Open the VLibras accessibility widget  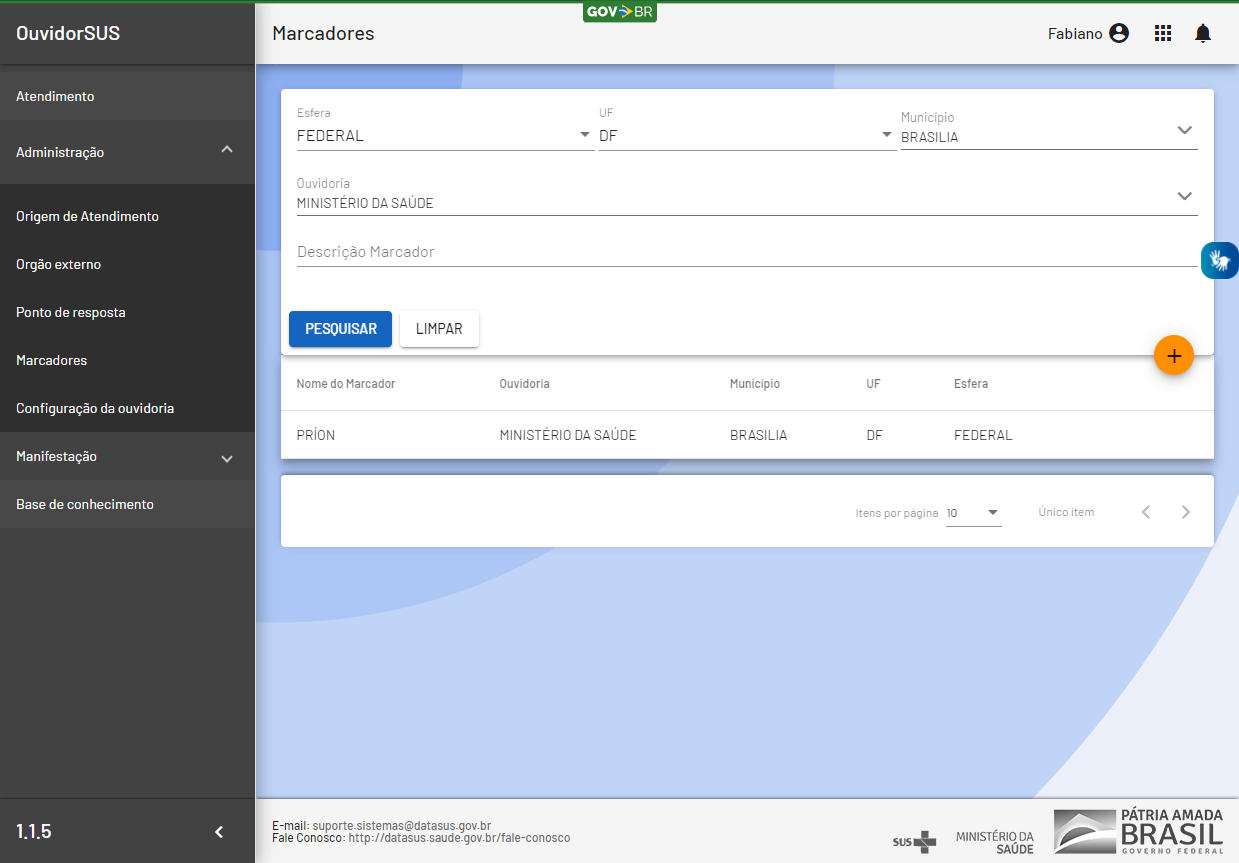click(1219, 260)
